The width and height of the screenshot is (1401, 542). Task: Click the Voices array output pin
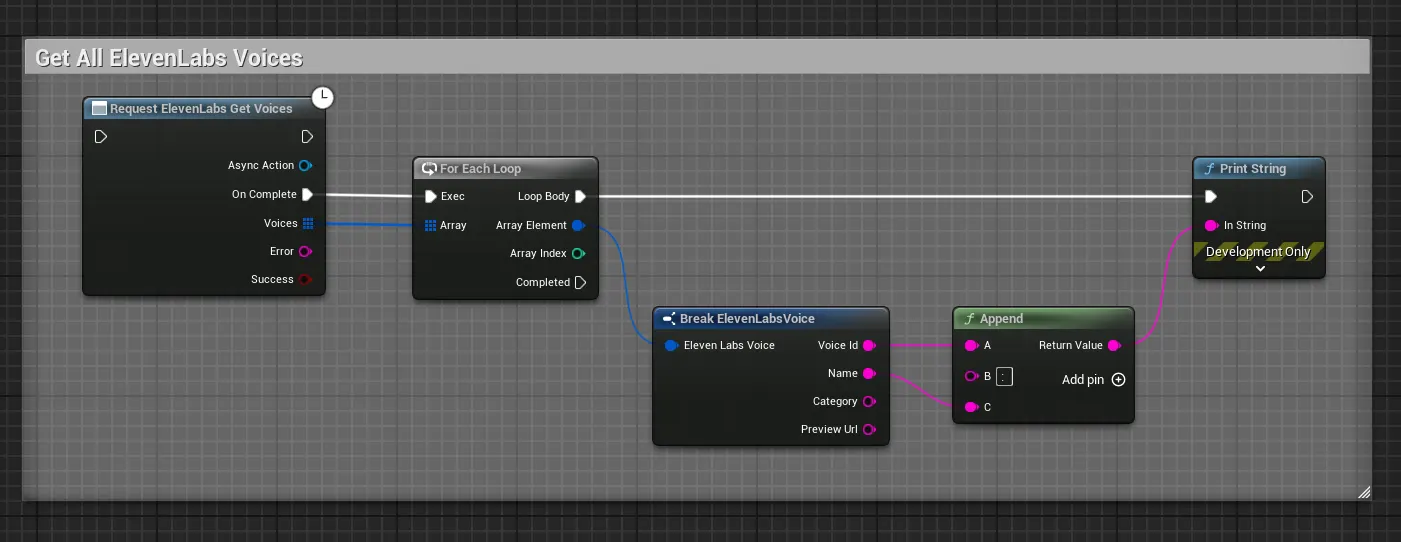308,223
